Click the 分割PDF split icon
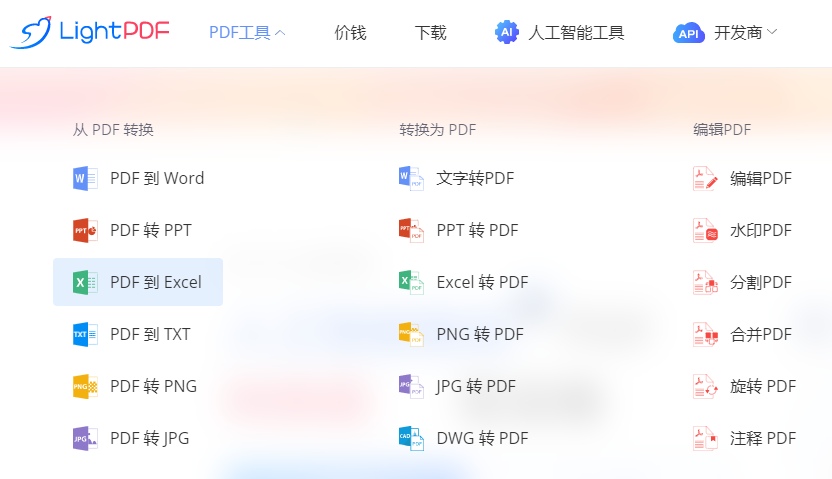The height and width of the screenshot is (479, 832). [x=705, y=282]
